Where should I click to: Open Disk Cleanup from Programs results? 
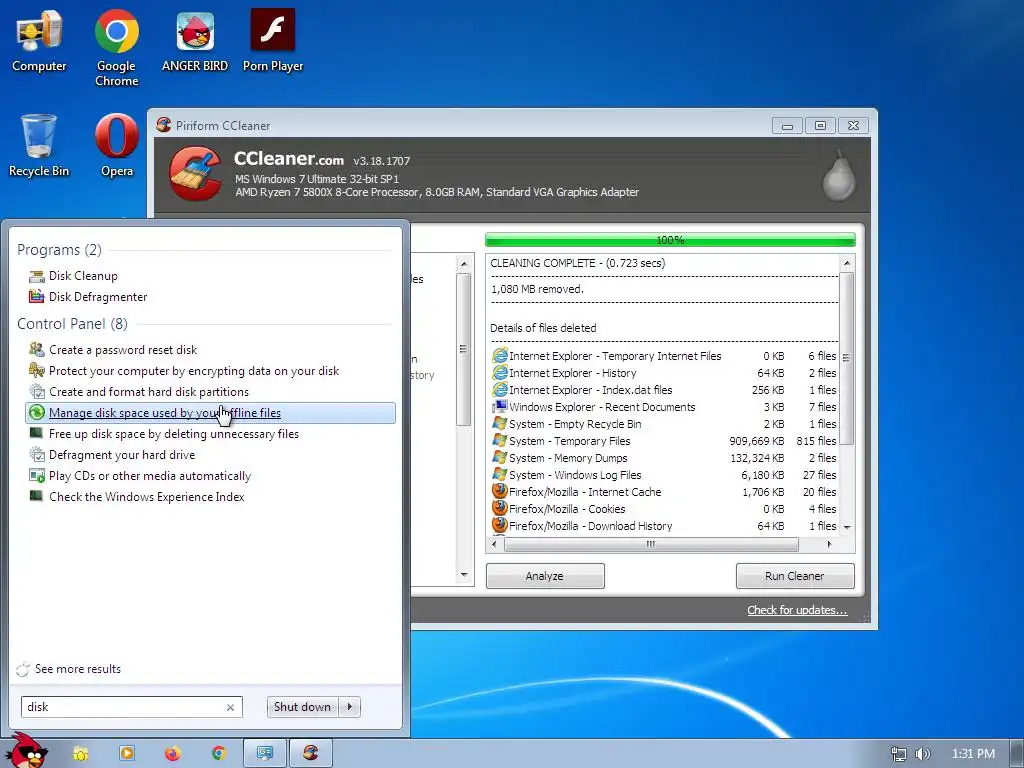tap(83, 276)
